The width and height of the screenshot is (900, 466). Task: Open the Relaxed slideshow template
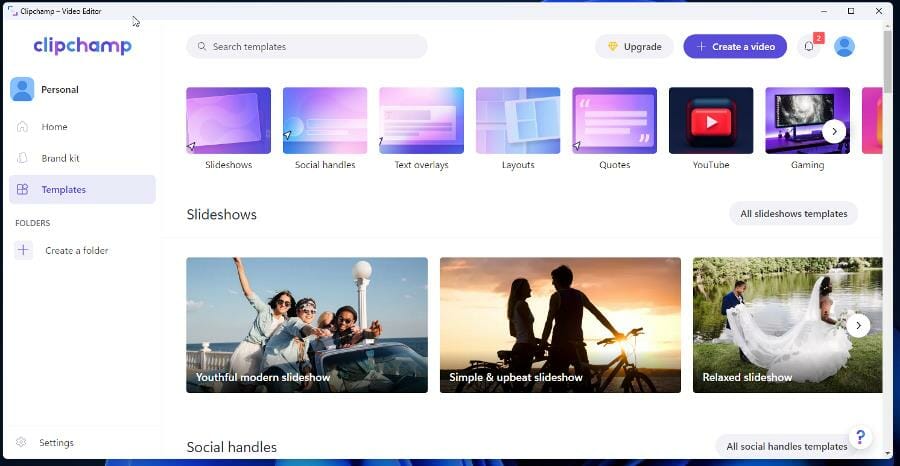click(x=788, y=325)
